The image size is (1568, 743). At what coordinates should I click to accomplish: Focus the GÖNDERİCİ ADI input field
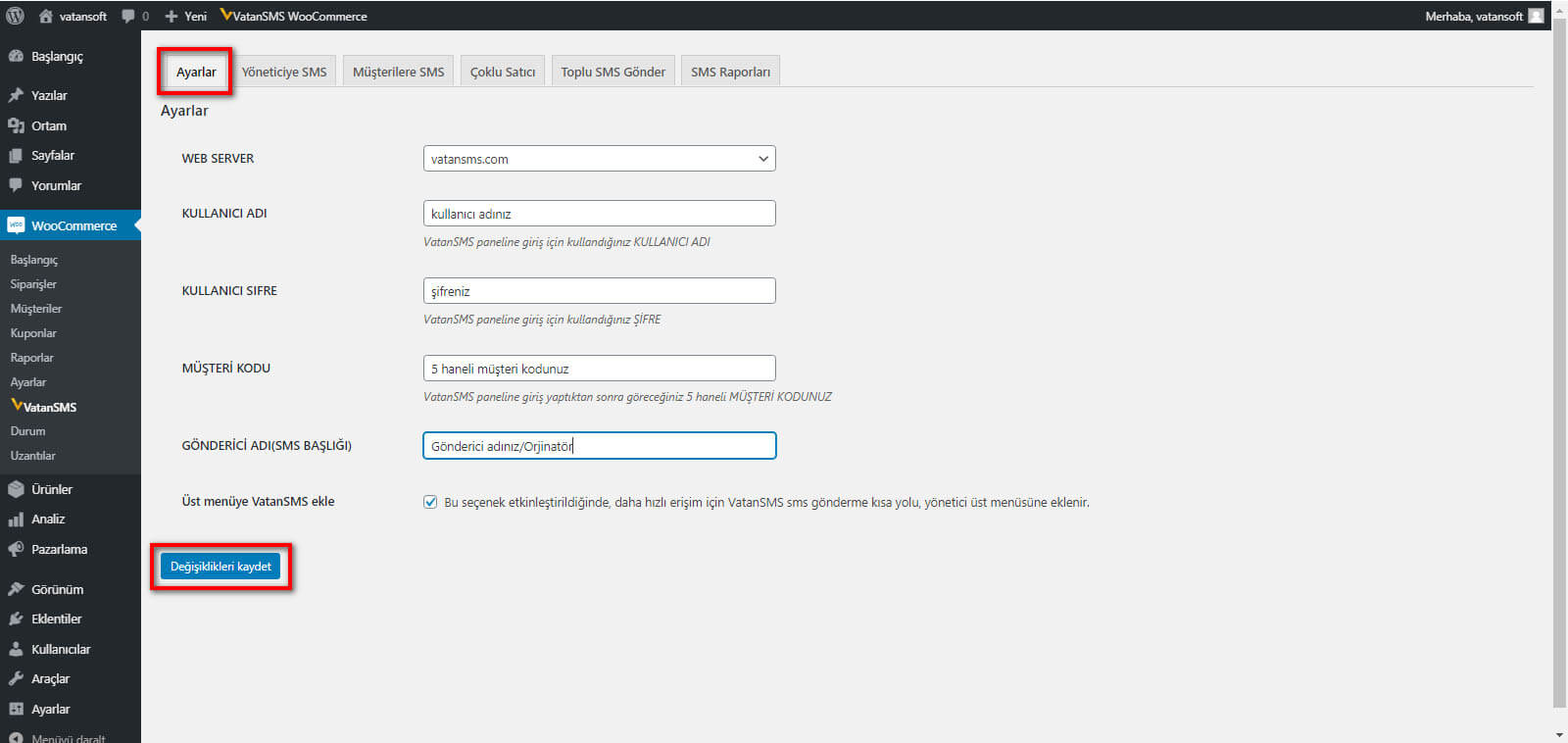(x=599, y=446)
